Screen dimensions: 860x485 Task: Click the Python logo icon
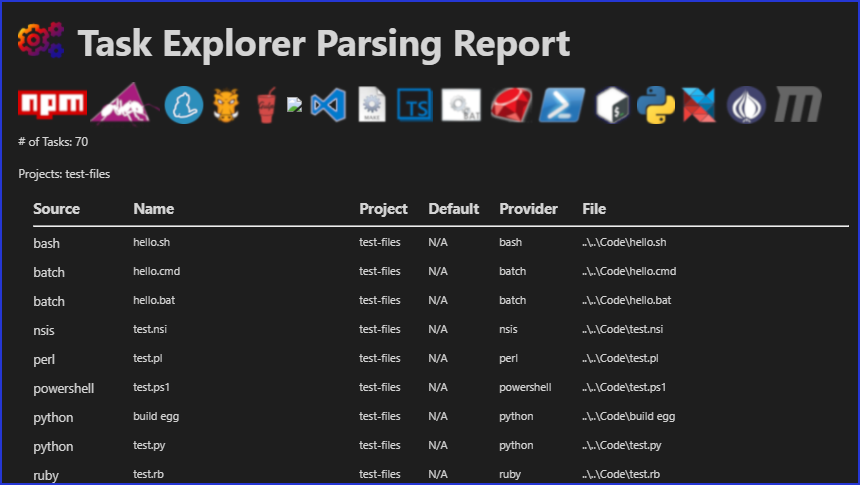pos(656,104)
